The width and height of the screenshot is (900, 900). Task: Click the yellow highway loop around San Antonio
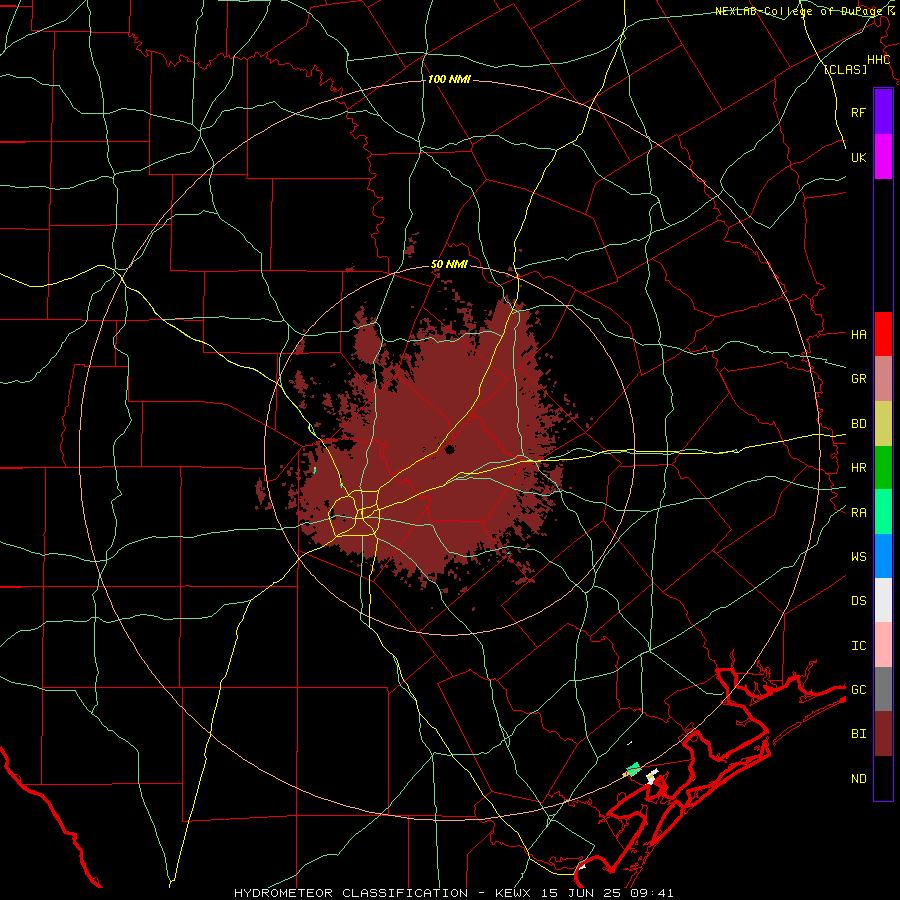(x=354, y=513)
